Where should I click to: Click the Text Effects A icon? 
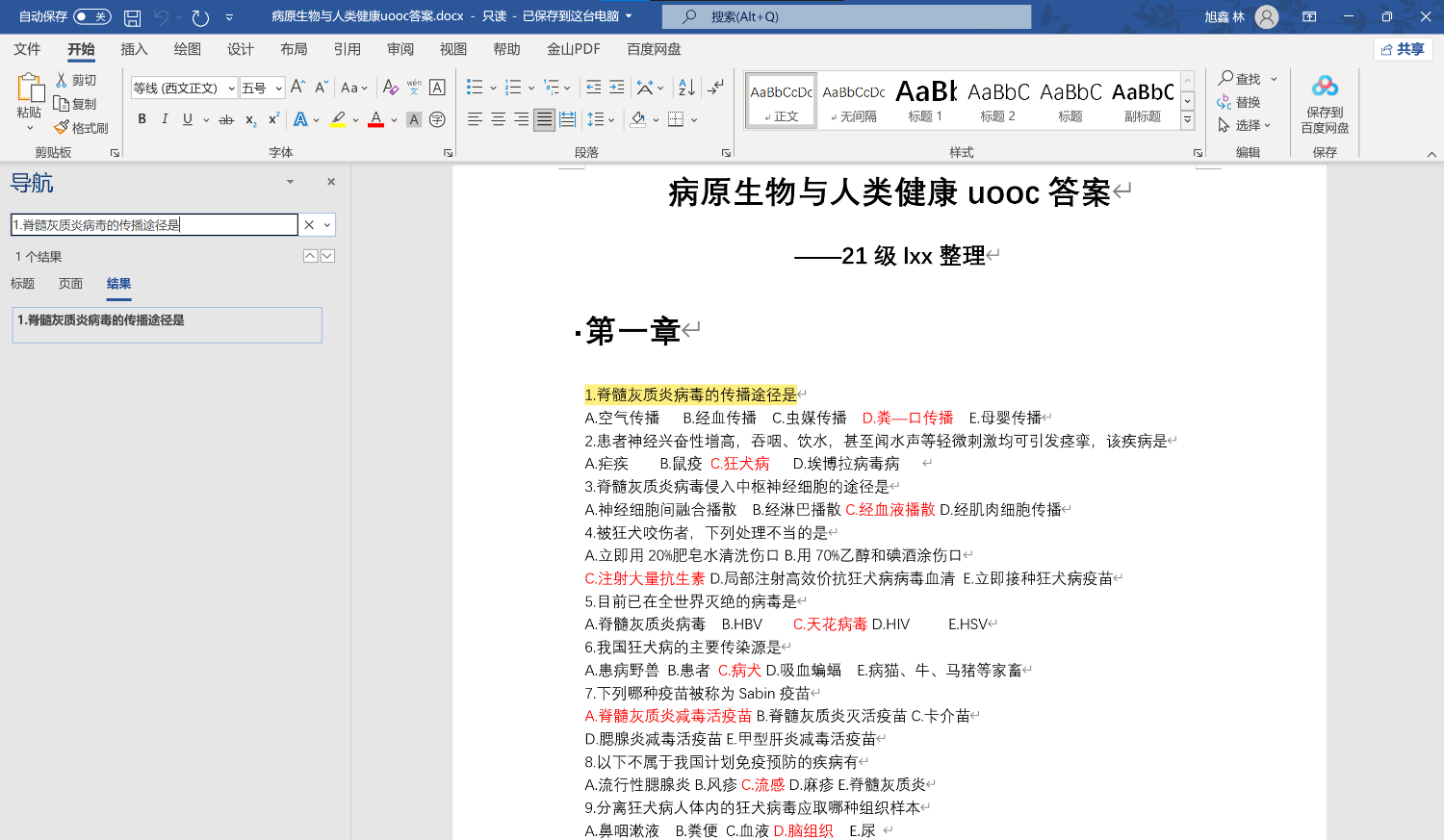(300, 119)
